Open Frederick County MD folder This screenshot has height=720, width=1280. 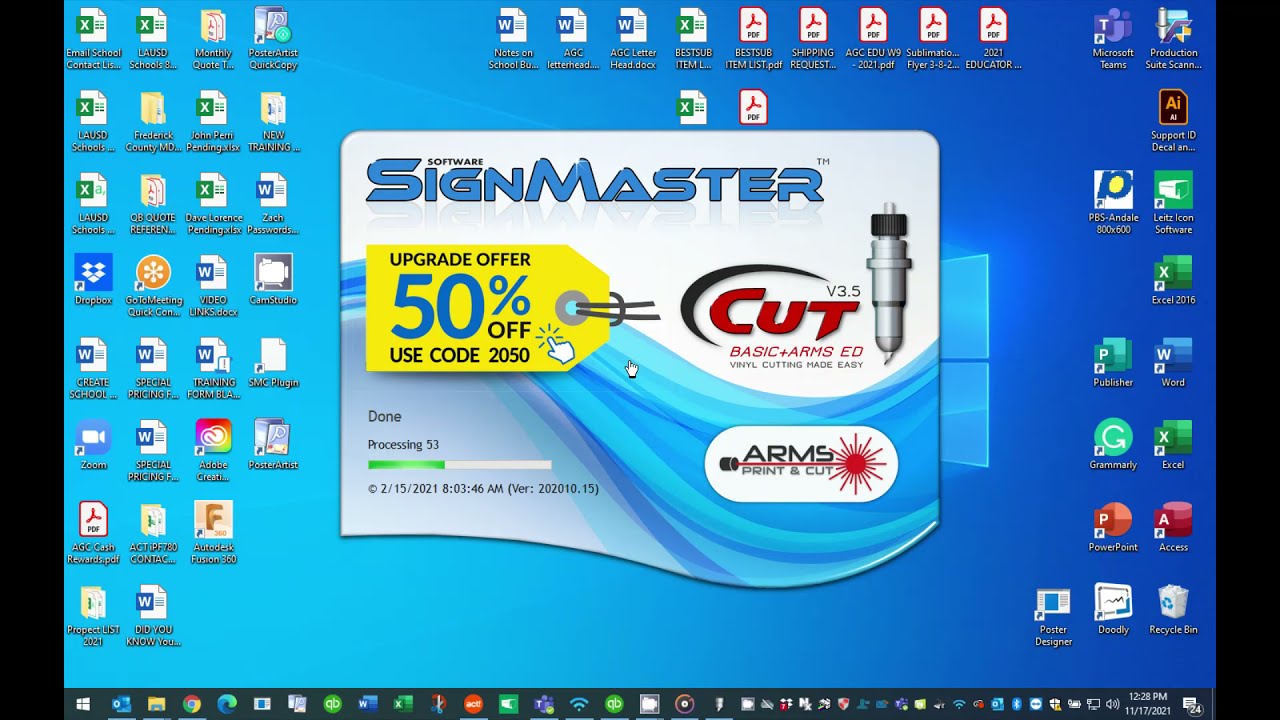tap(153, 122)
